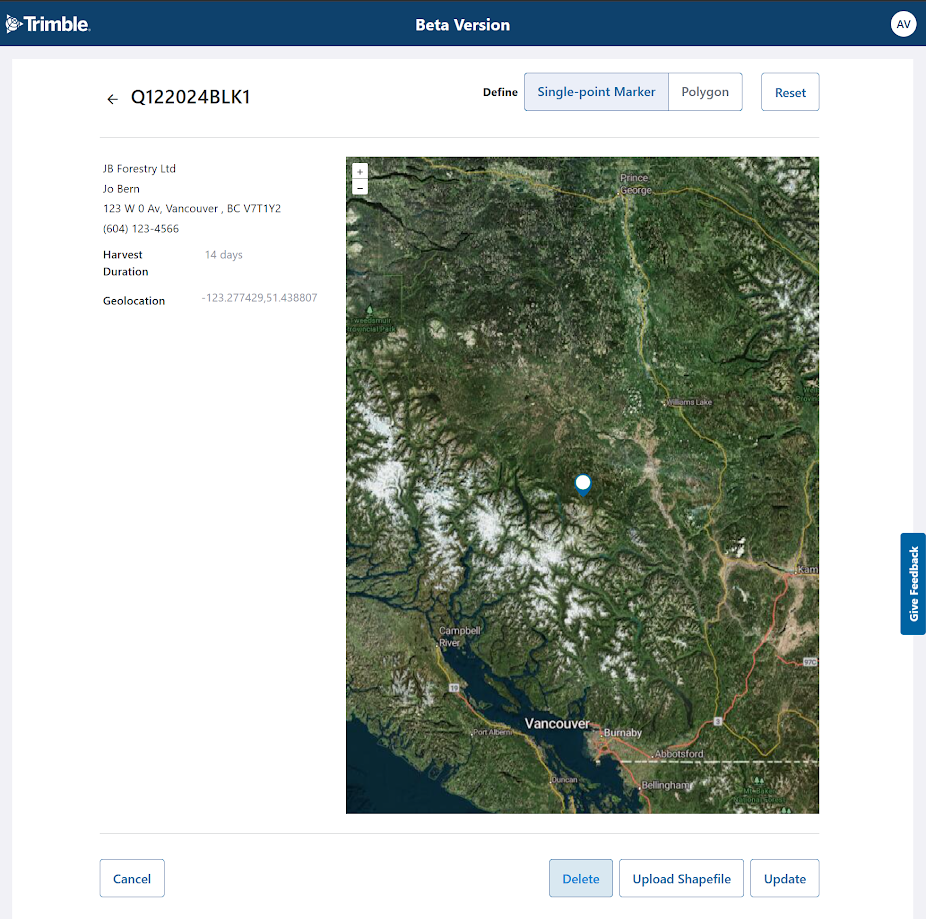The height and width of the screenshot is (919, 926).
Task: Delete the marker definition
Action: point(580,877)
